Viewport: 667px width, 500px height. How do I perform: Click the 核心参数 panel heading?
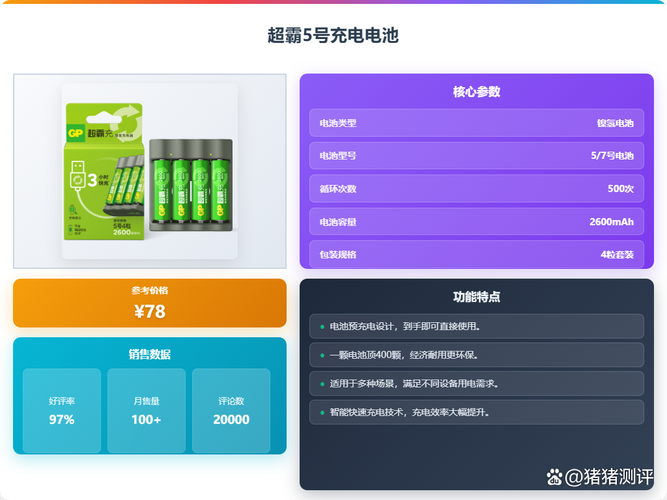point(476,92)
